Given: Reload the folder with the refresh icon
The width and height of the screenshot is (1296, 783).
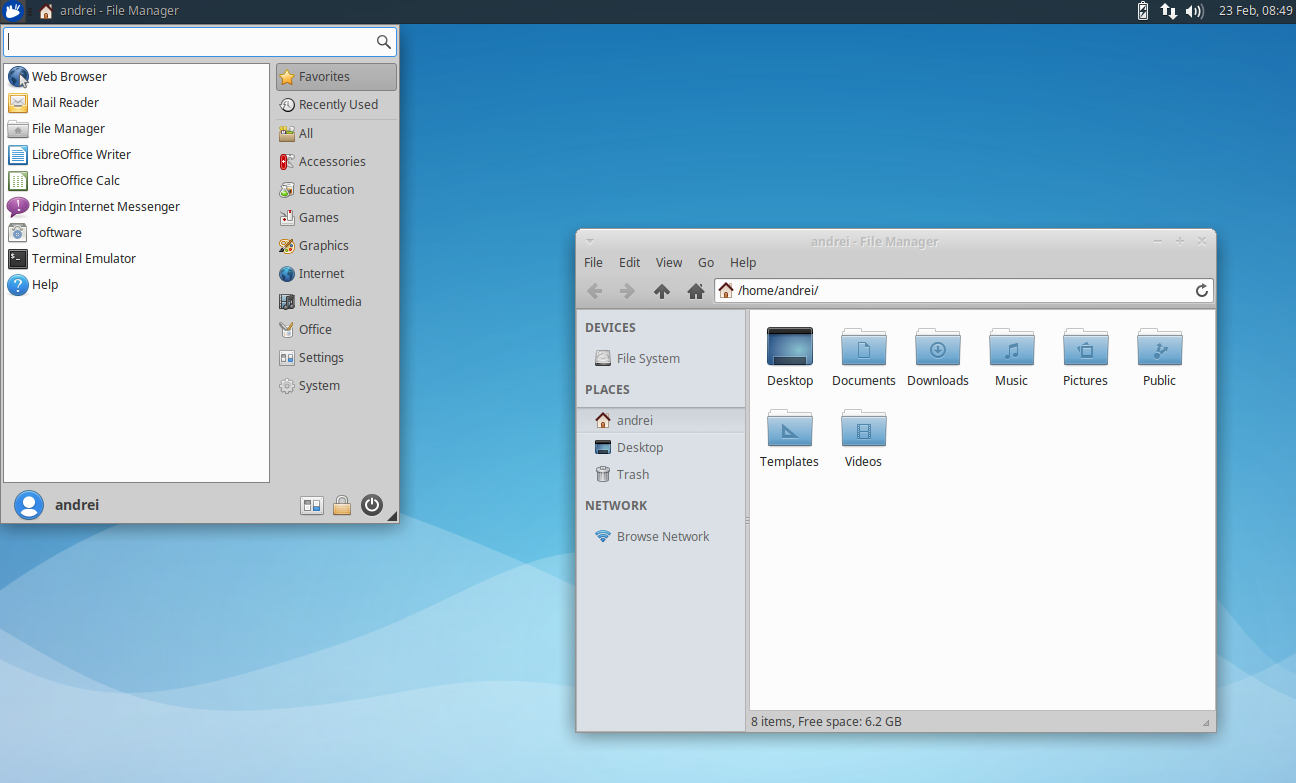Looking at the screenshot, I should (x=1202, y=291).
